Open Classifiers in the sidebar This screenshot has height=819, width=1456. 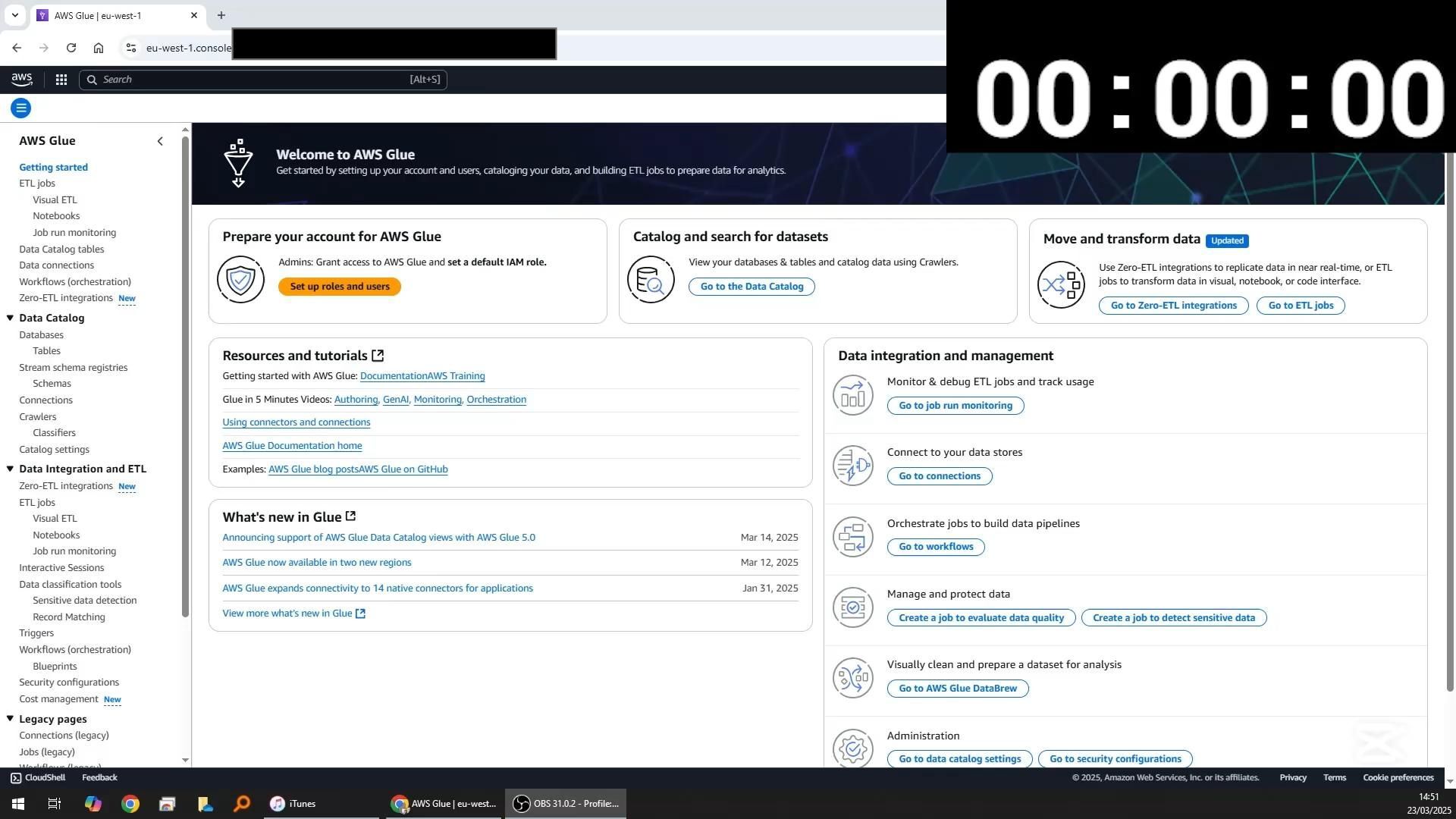[54, 433]
